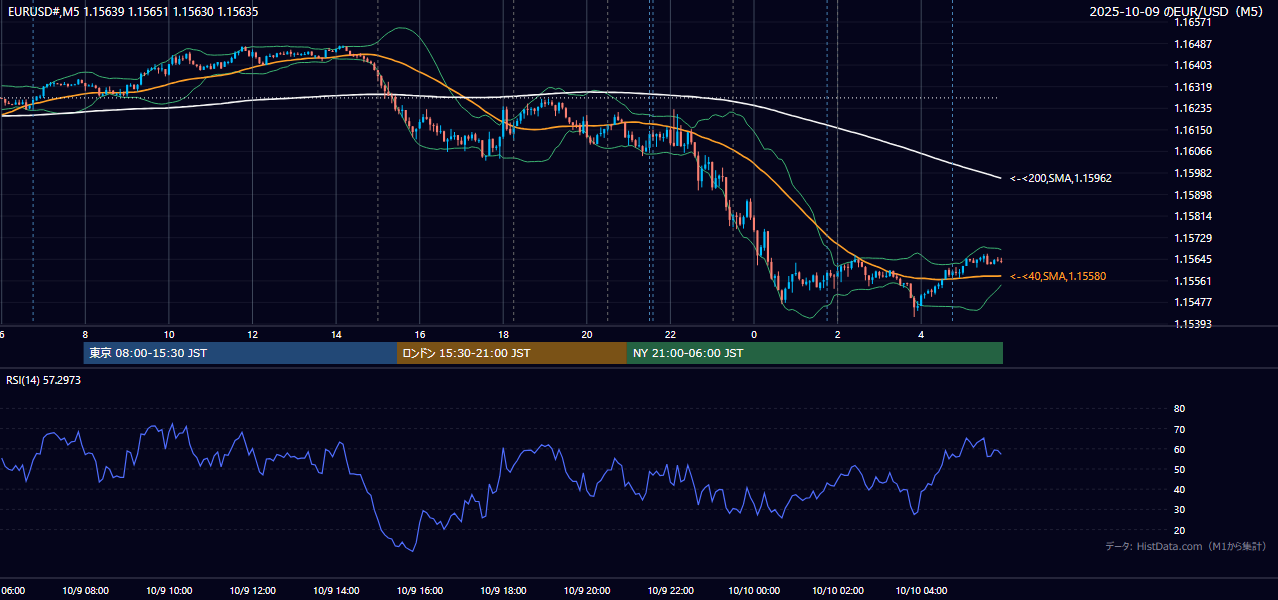Click price axis value 1.15729
Image resolution: width=1278 pixels, height=600 pixels.
tap(1192, 238)
